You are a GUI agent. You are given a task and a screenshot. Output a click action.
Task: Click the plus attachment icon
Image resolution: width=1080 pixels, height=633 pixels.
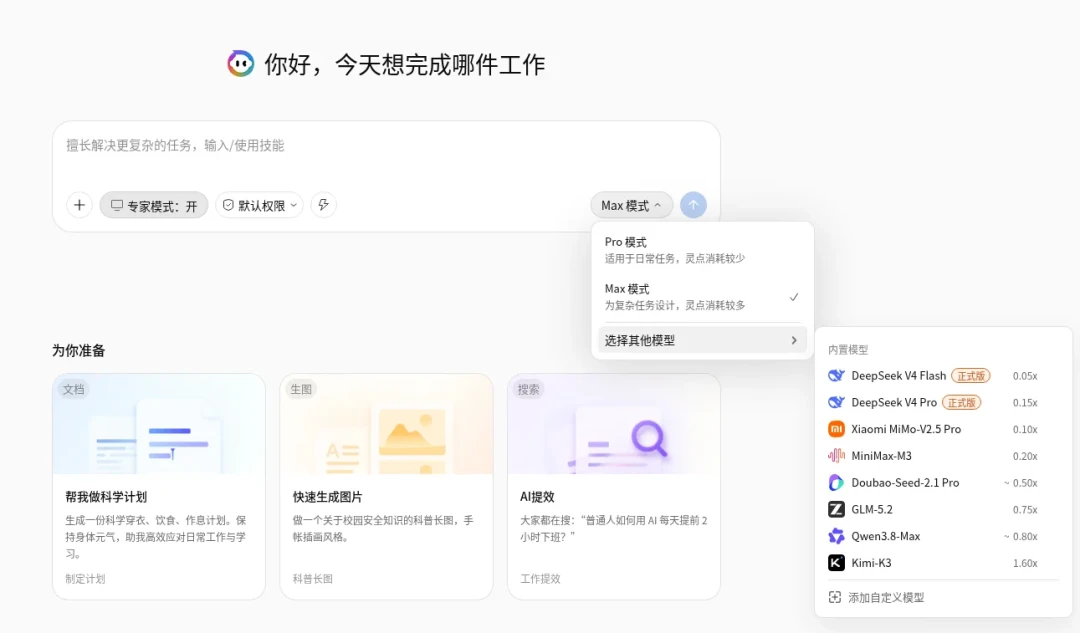79,205
